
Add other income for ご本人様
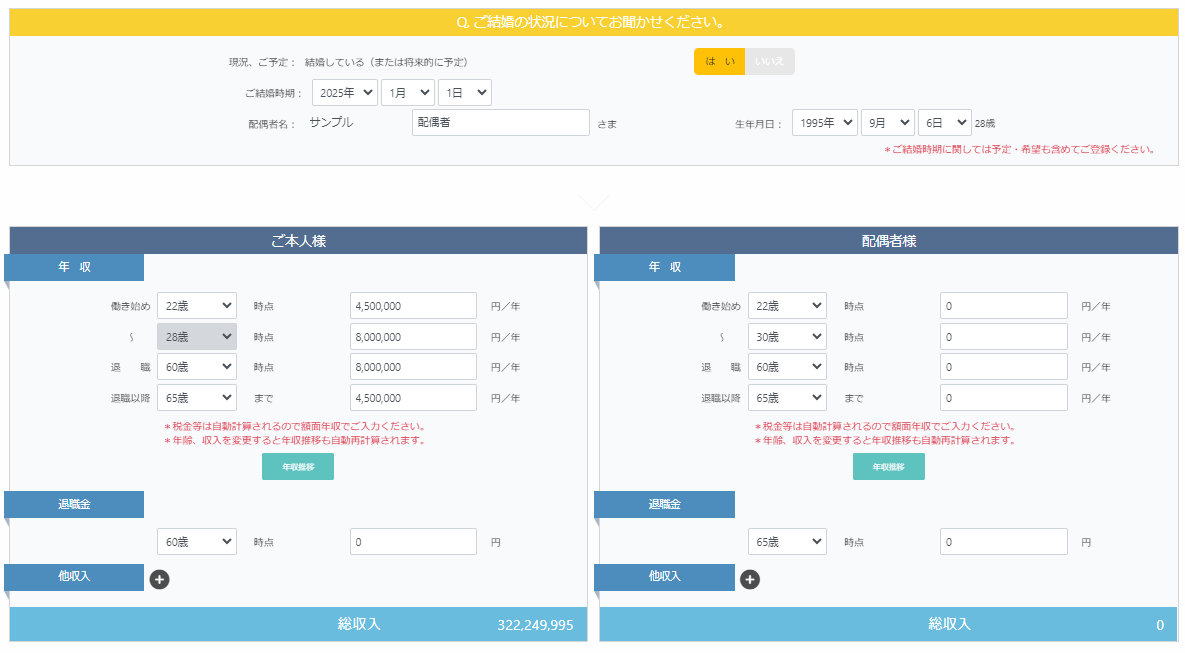point(159,579)
